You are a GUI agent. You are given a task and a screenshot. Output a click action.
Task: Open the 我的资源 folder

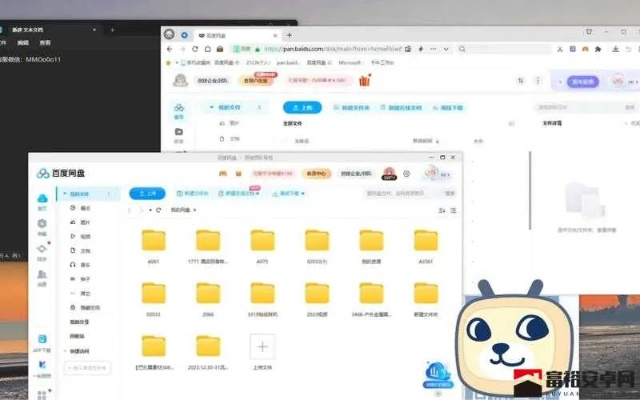pyautogui.click(x=371, y=240)
